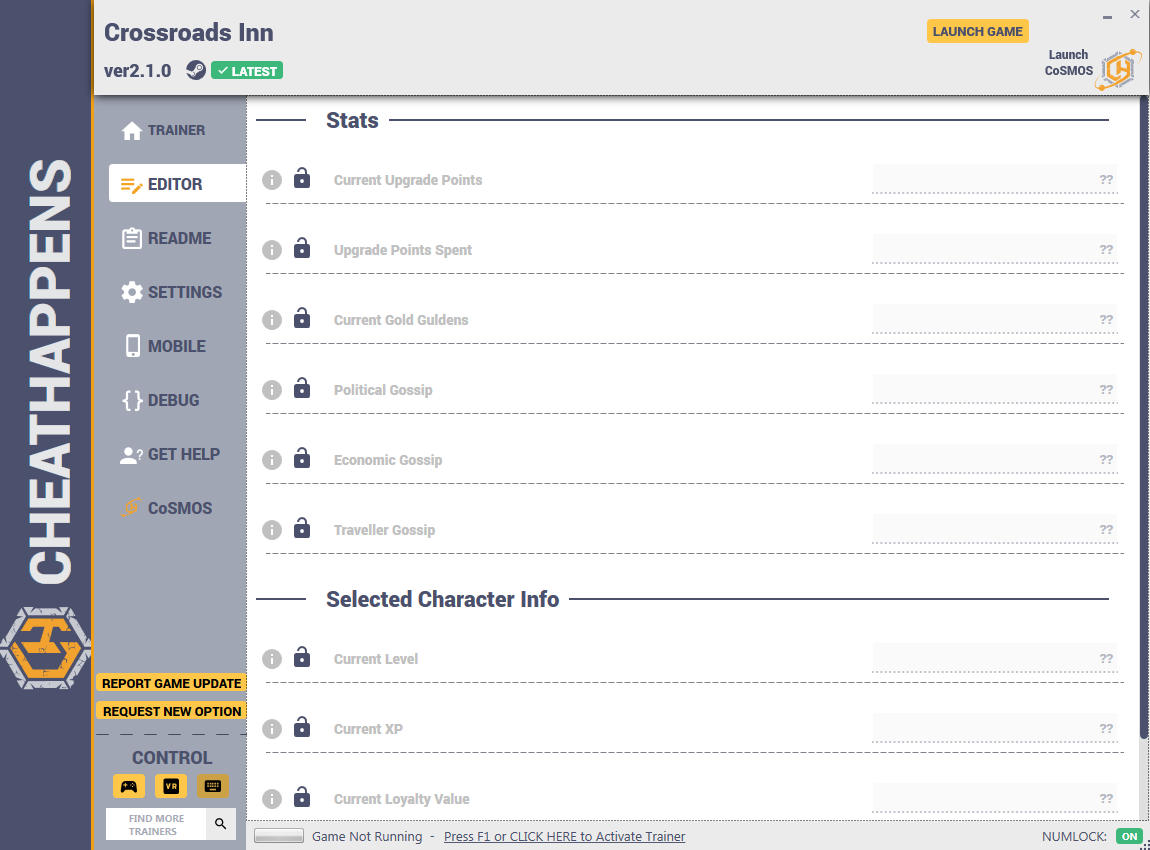The image size is (1150, 850).
Task: Toggle the lock for Current Upgrade Points
Action: tap(301, 178)
